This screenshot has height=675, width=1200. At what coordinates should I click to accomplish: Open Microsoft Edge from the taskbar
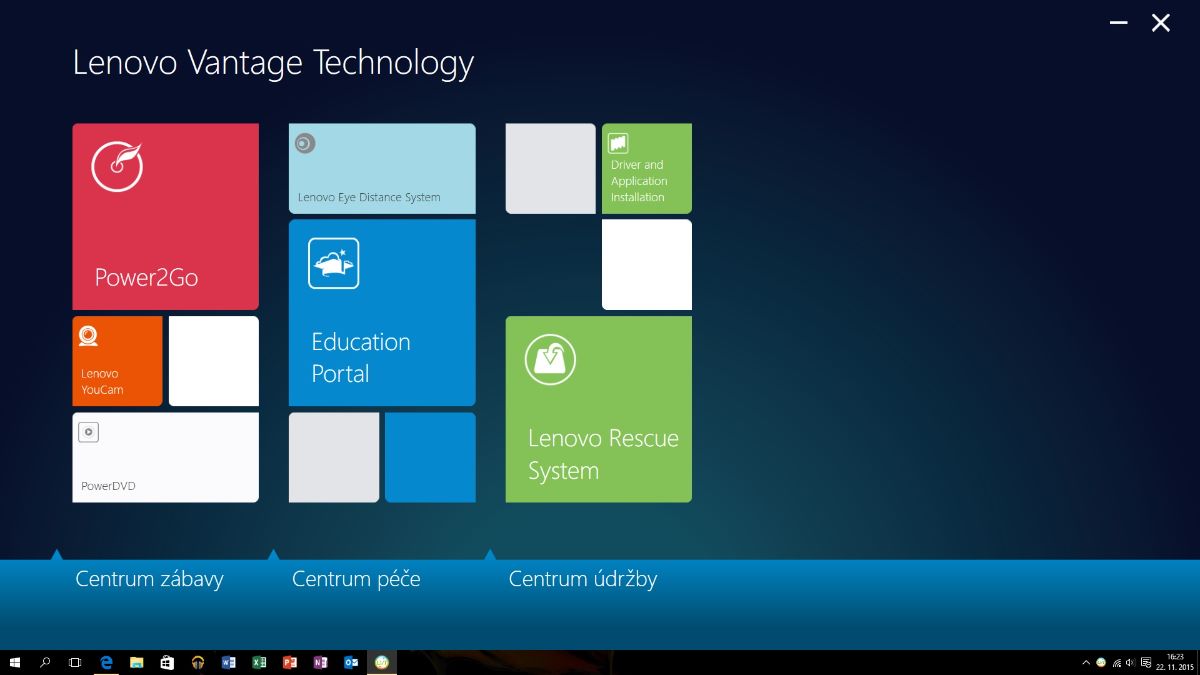click(106, 662)
